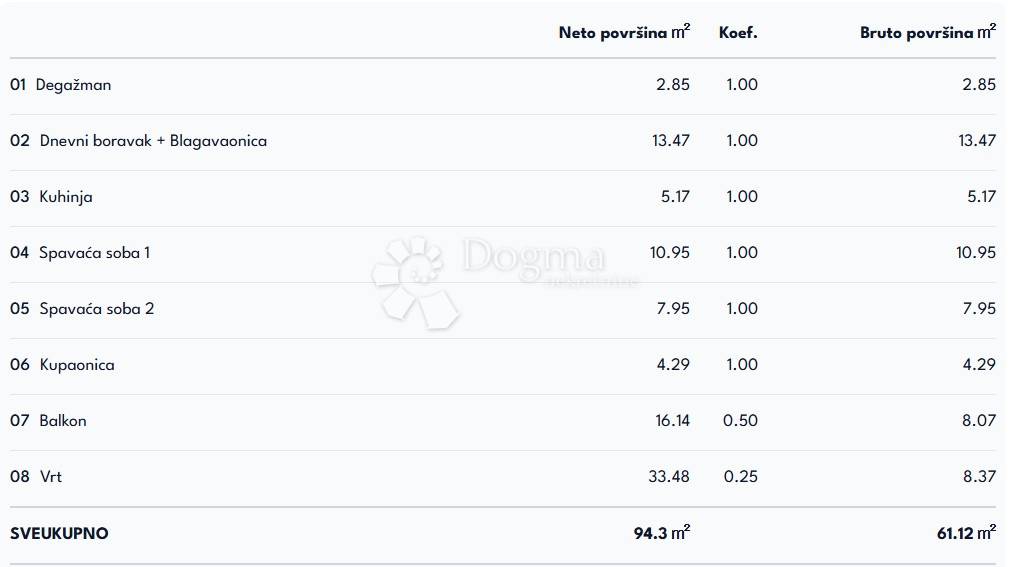1013x567 pixels.
Task: Click the Balkon gross area 8.07
Action: tap(979, 421)
